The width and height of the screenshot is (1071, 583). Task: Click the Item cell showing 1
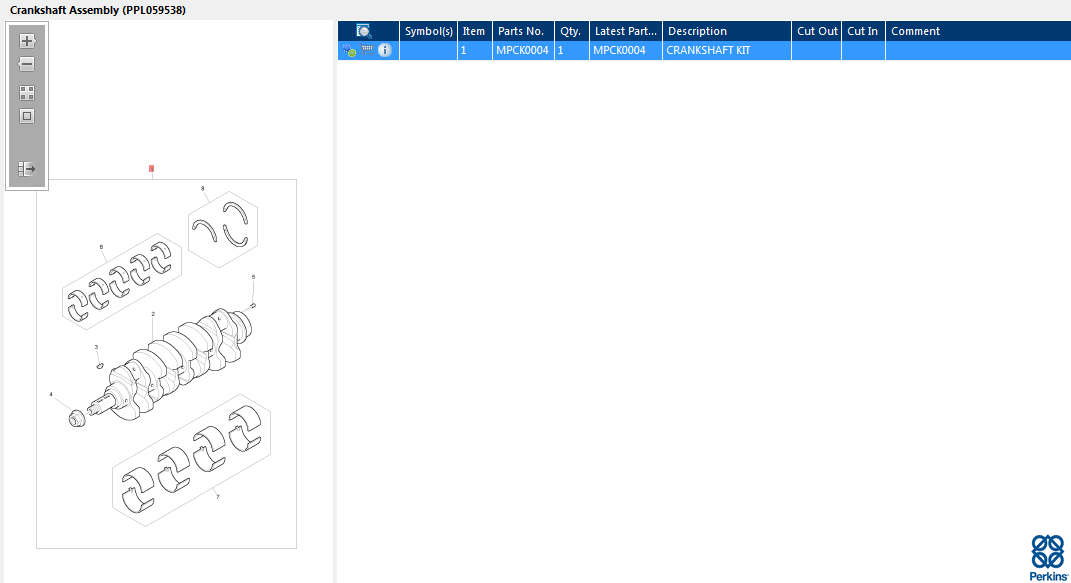[x=474, y=51]
